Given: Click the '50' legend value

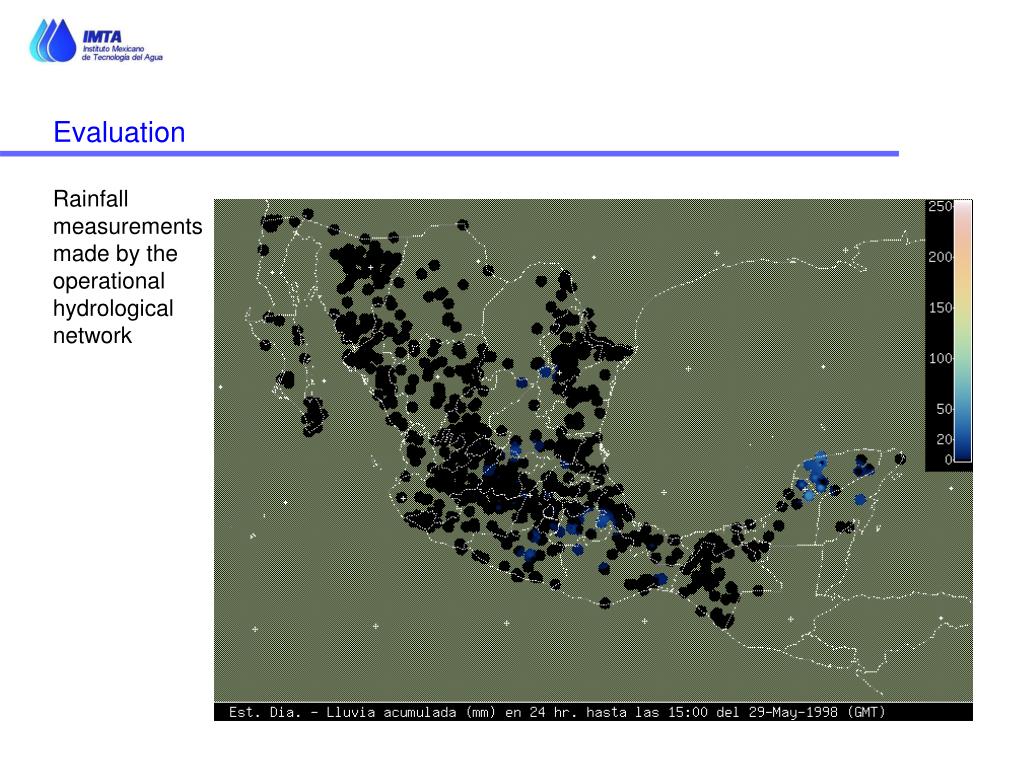Looking at the screenshot, I should coord(944,409).
